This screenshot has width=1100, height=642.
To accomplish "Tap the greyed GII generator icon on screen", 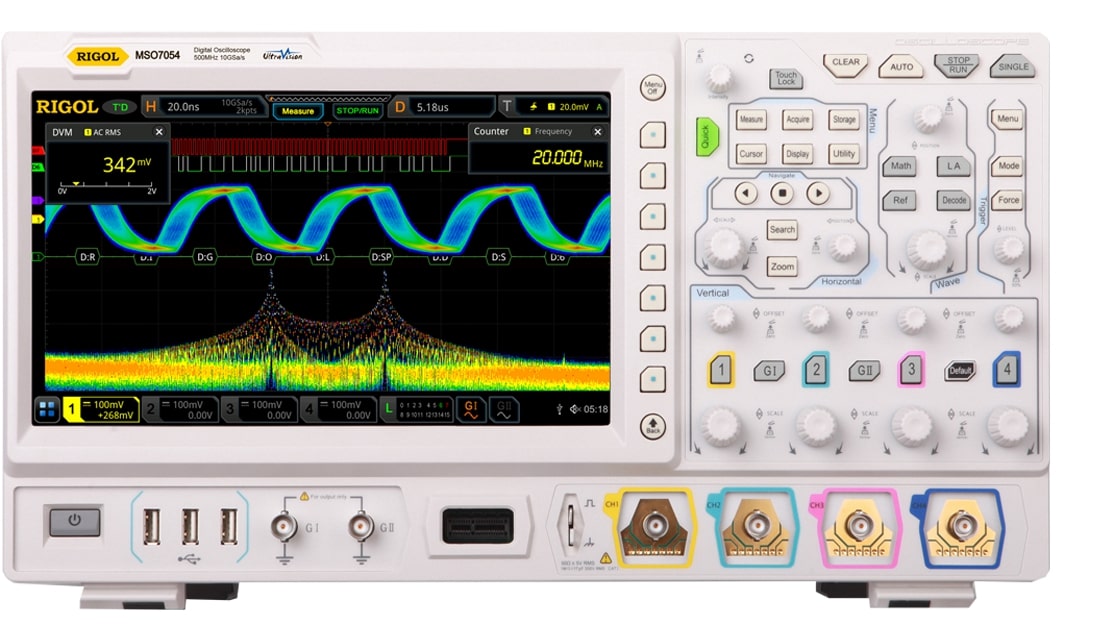I will (x=504, y=410).
